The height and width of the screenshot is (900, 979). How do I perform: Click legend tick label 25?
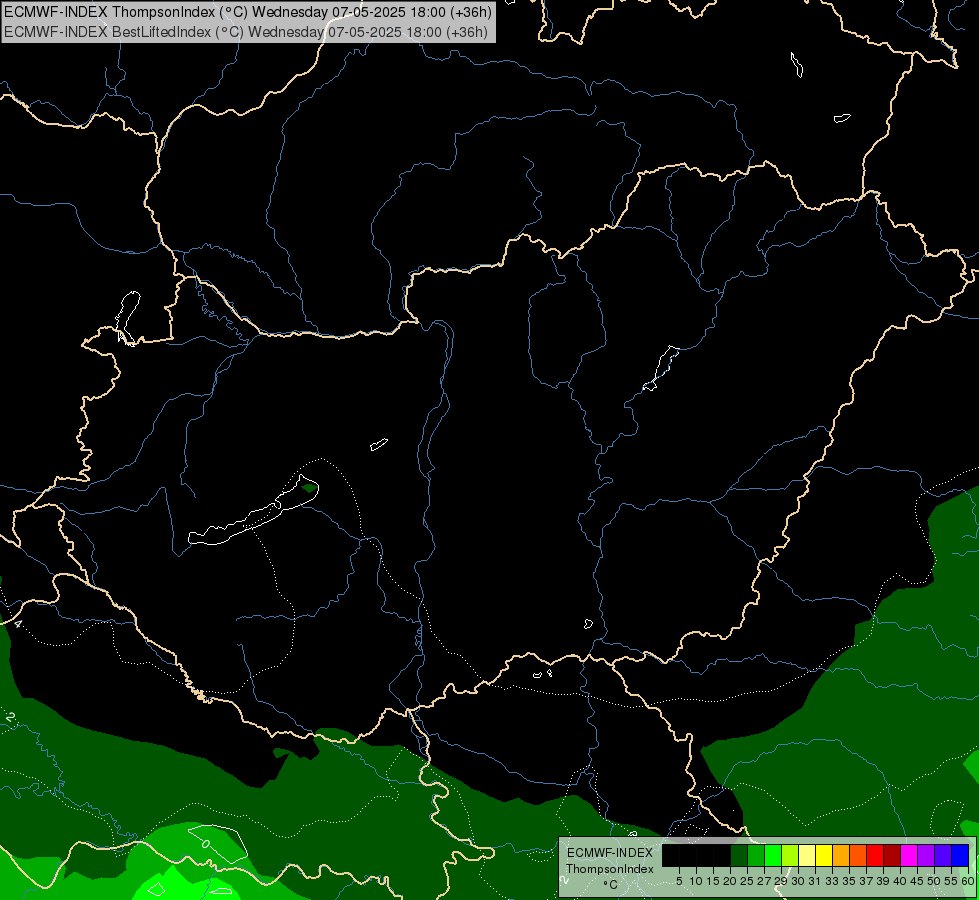(x=747, y=881)
